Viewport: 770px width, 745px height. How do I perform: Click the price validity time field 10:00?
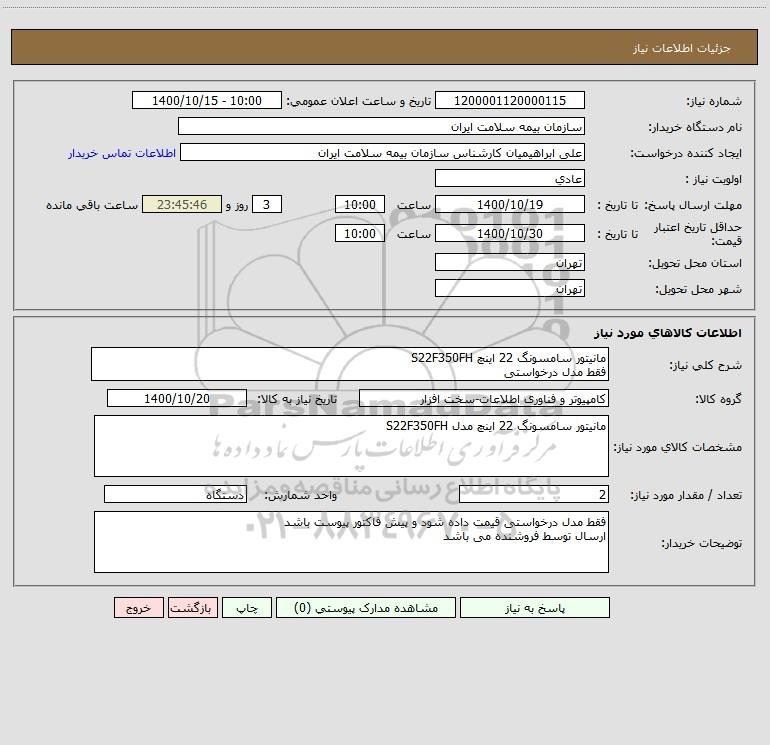(x=359, y=233)
